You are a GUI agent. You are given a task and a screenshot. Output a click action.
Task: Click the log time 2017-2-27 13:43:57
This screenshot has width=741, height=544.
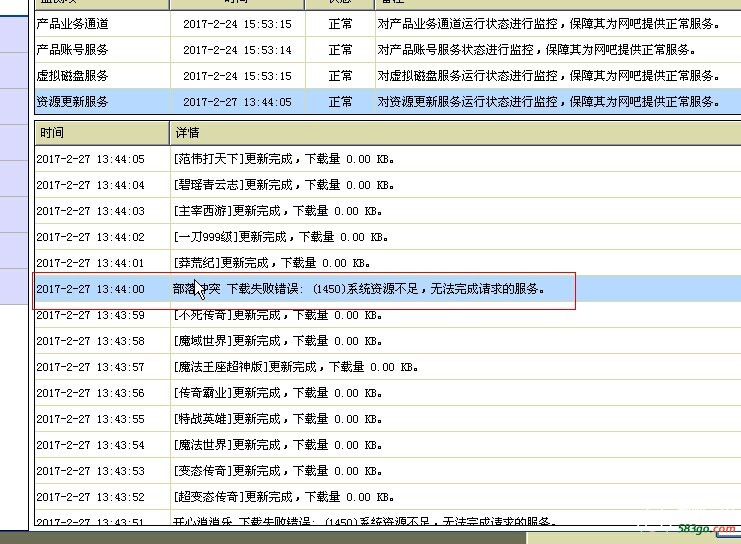90,367
